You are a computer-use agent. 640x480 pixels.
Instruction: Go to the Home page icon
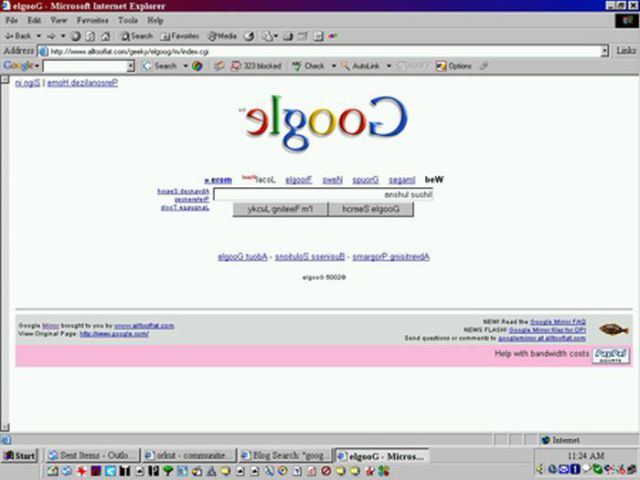[105, 36]
